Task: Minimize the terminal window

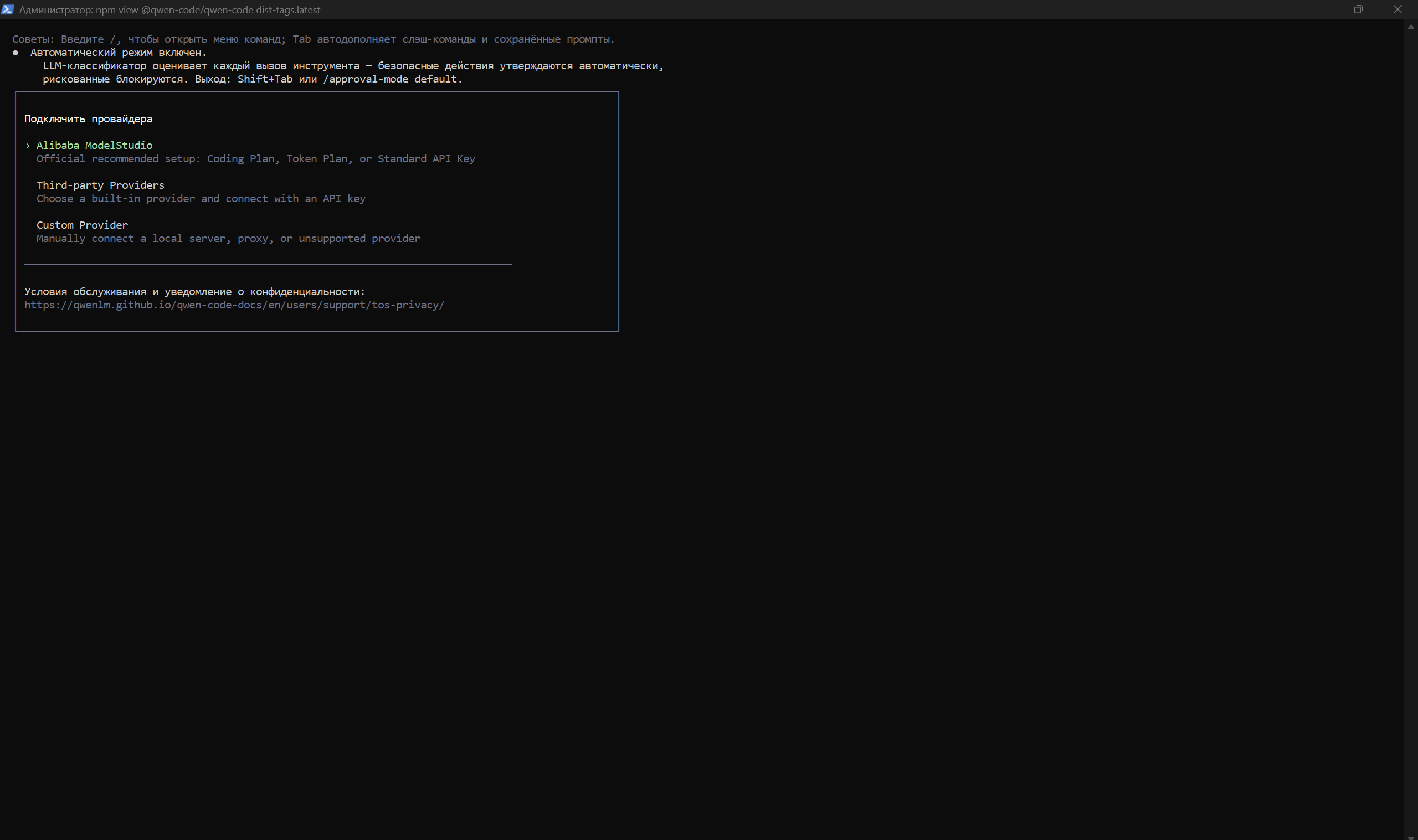Action: pos(1320,9)
